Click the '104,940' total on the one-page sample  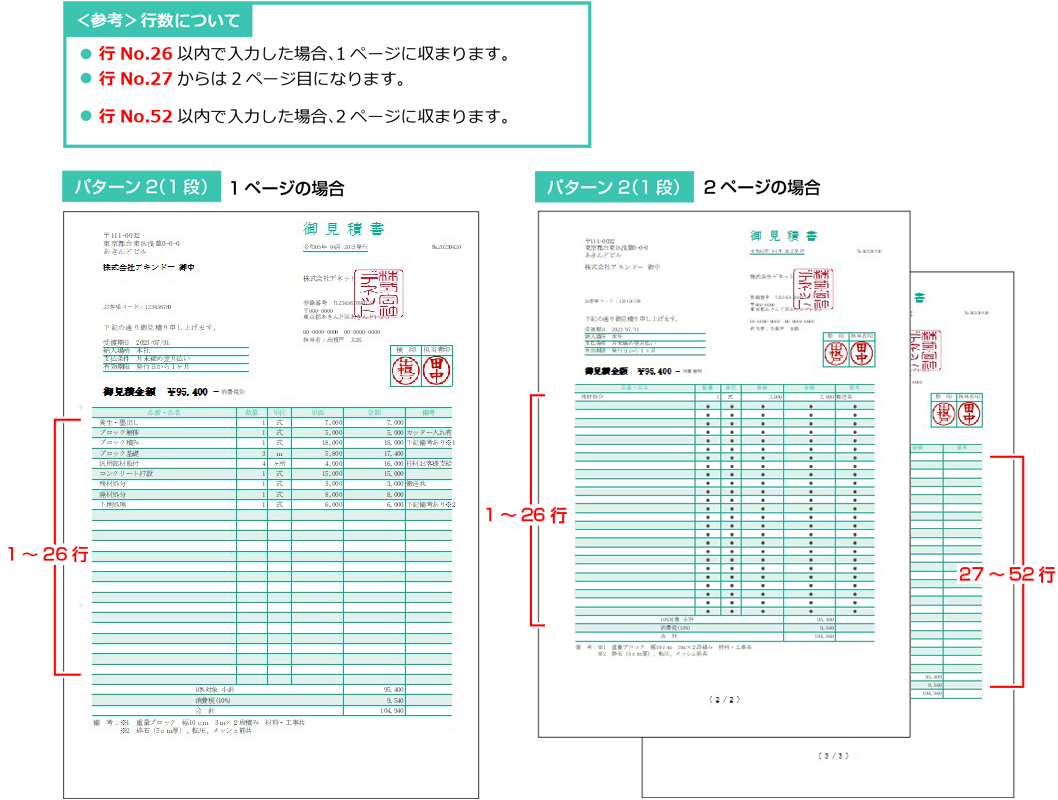coord(391,710)
